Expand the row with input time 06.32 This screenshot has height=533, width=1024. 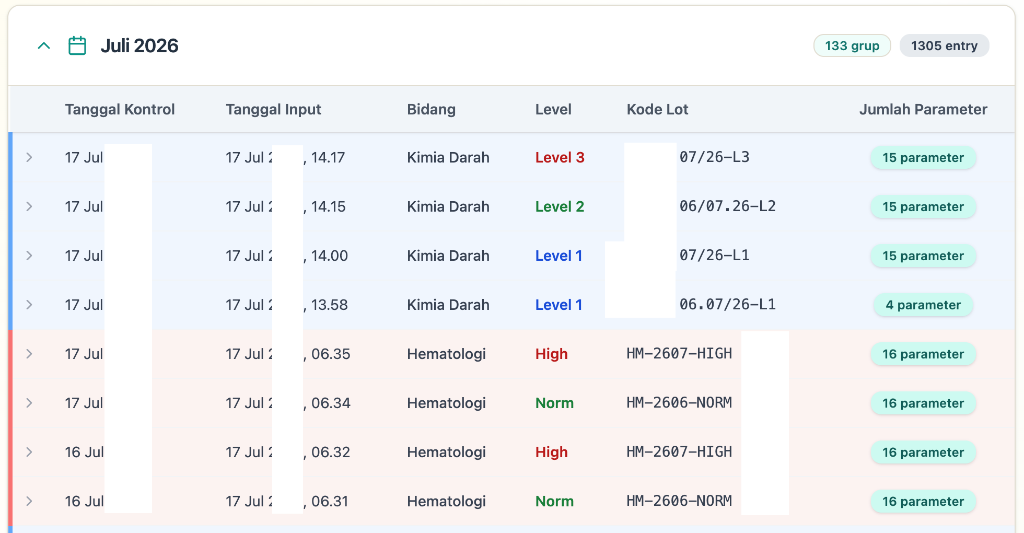29,452
